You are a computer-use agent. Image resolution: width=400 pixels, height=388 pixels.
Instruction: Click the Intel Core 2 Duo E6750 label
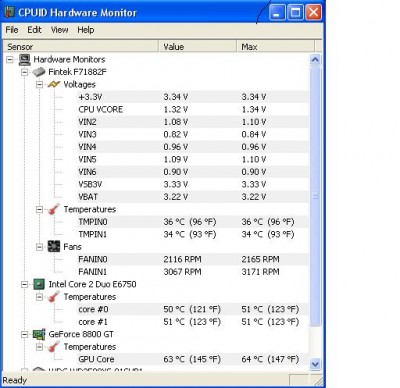92,284
